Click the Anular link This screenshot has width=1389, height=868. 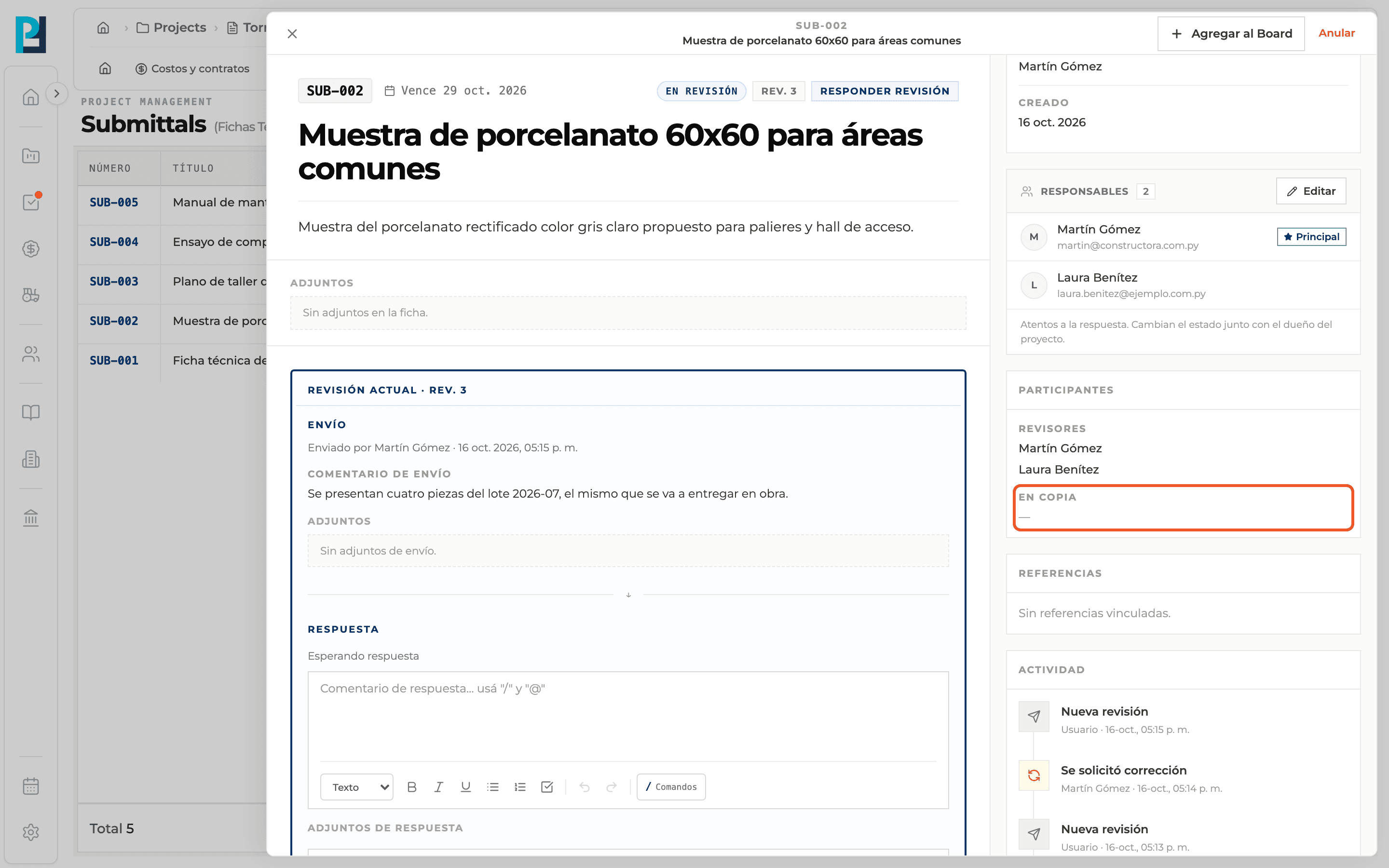point(1336,33)
